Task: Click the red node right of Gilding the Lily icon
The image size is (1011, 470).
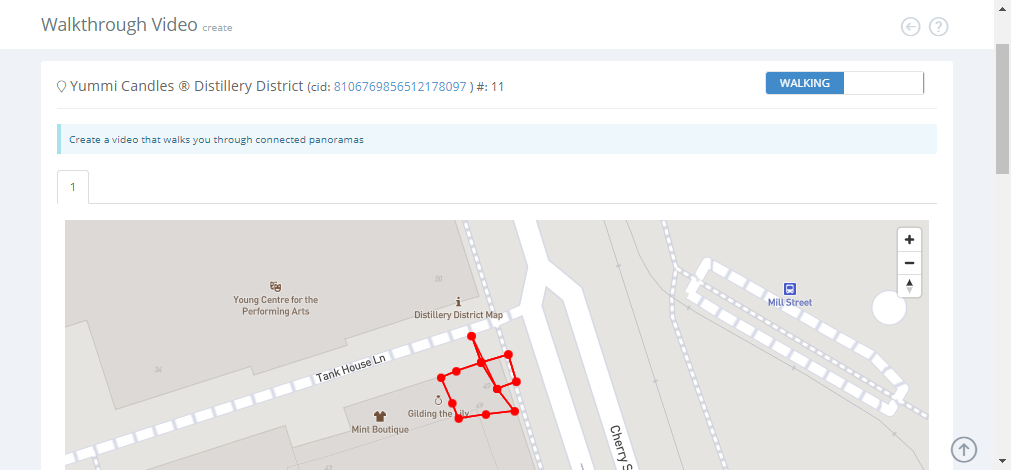Action: (x=452, y=402)
